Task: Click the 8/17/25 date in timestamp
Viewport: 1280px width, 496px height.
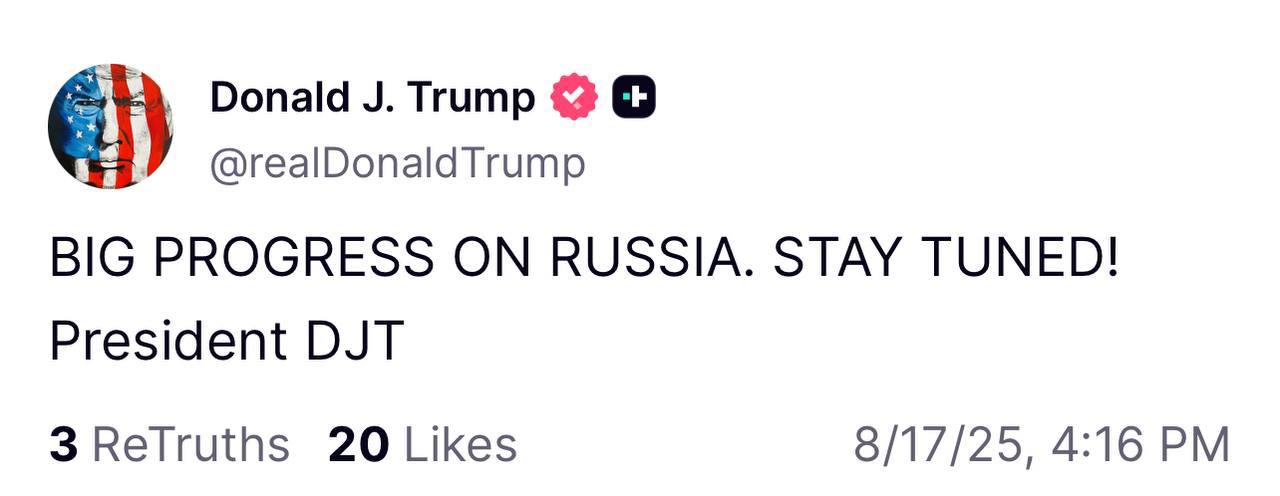Action: [x=942, y=446]
